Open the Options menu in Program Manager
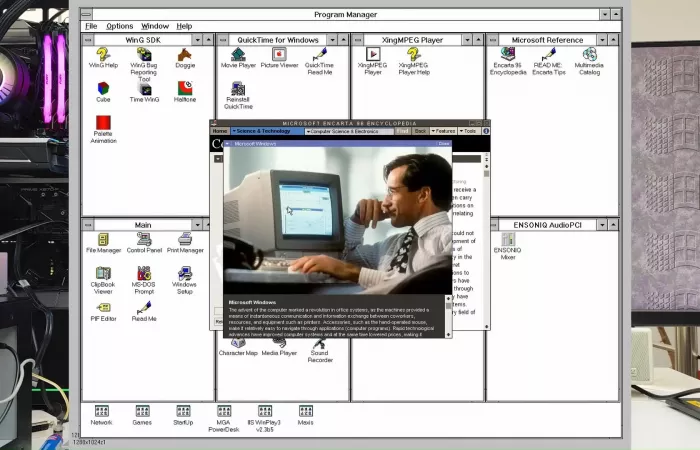Viewport: 700px width, 450px height. coord(119,26)
